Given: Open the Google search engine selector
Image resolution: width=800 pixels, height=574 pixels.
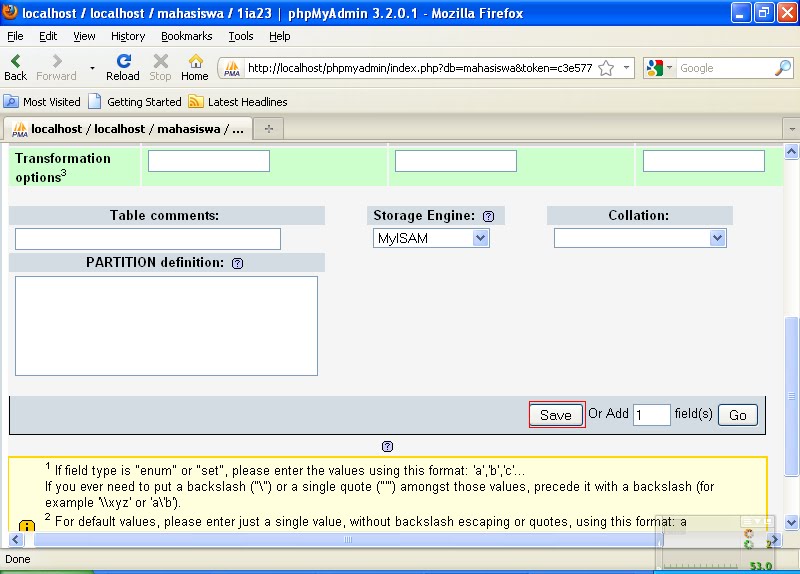Looking at the screenshot, I should (x=659, y=68).
